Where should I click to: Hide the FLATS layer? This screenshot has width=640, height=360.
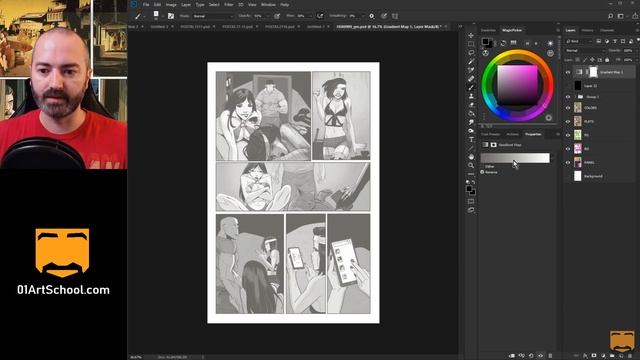tap(568, 122)
